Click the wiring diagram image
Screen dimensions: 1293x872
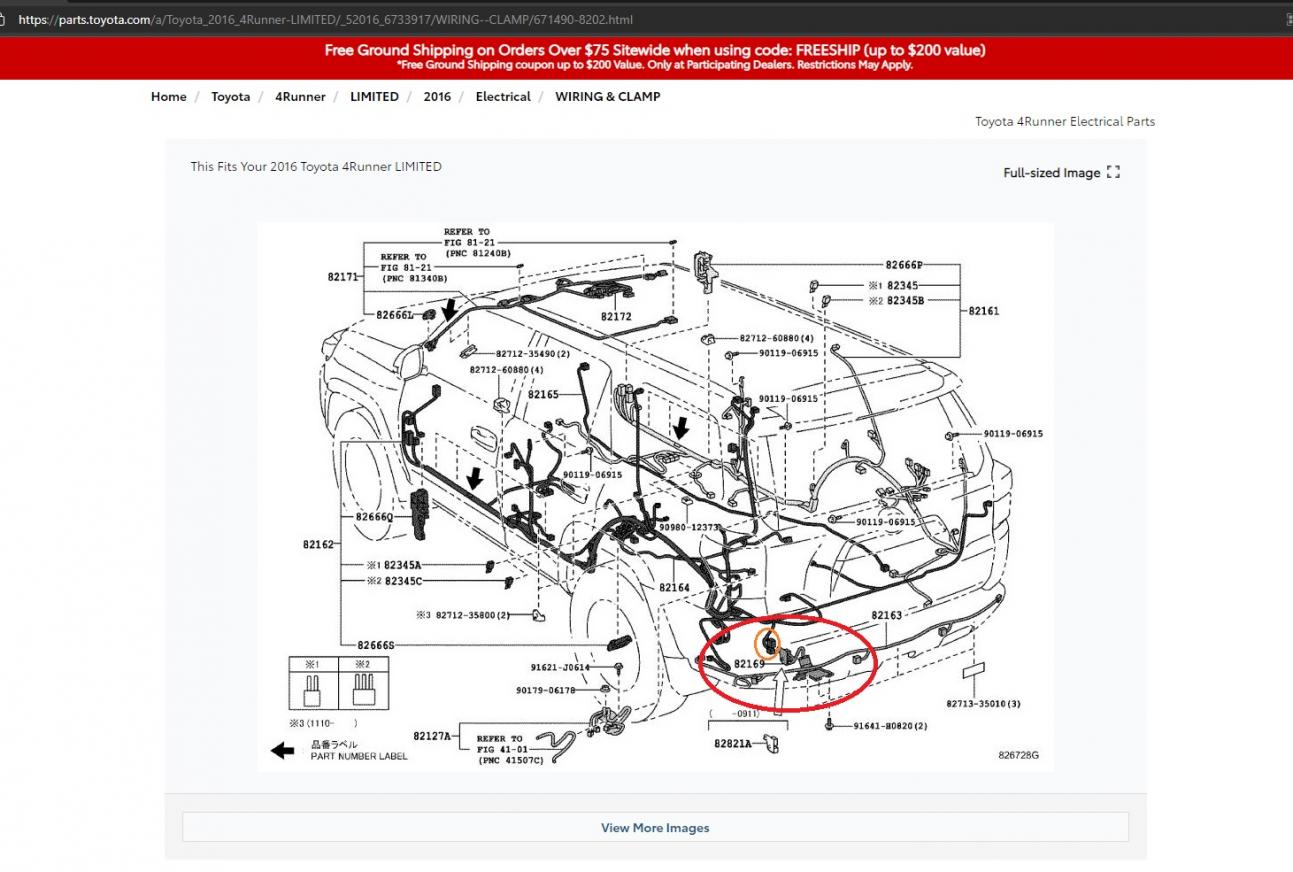click(x=655, y=496)
